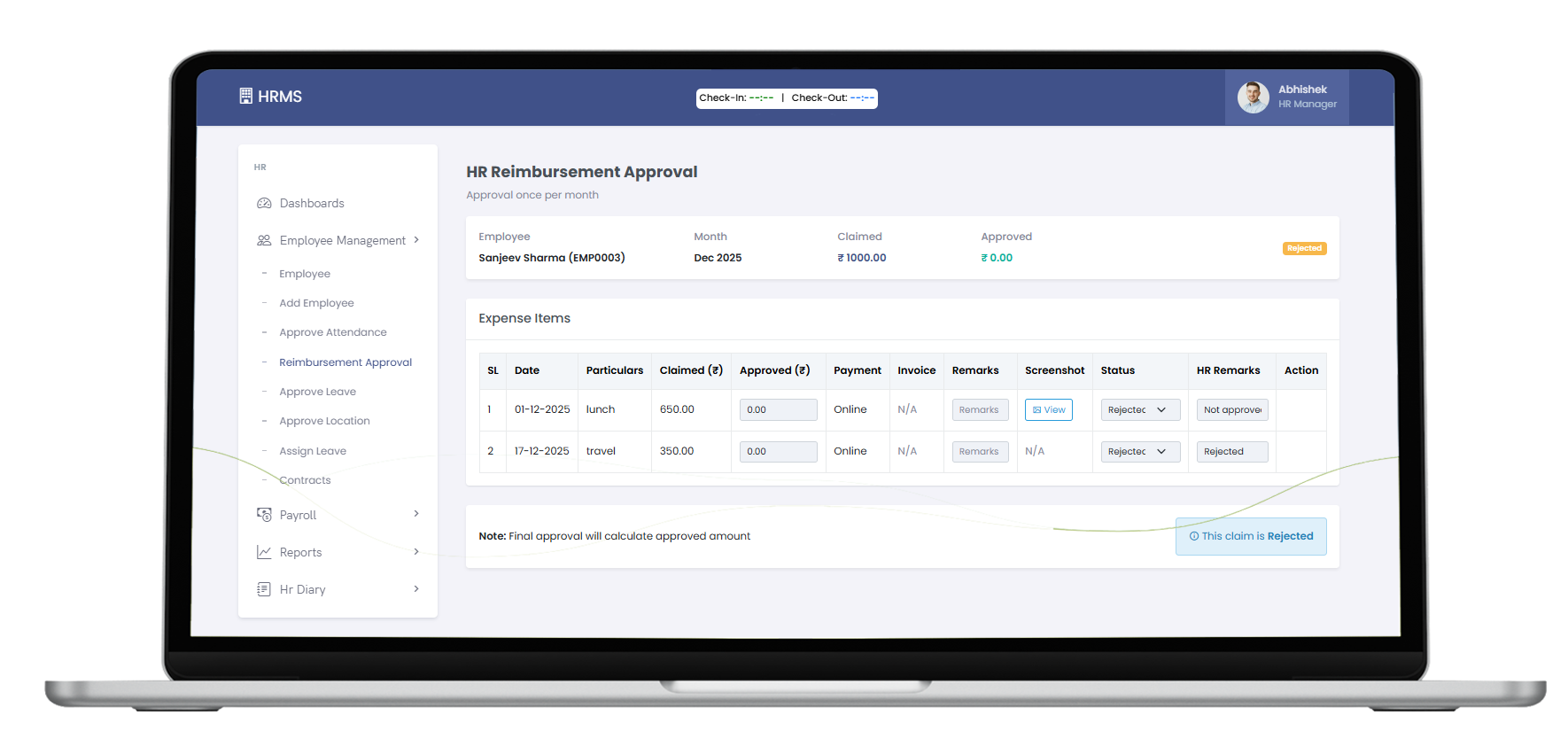Open Assign Leave page
This screenshot has height=739, width=1568.
(313, 451)
